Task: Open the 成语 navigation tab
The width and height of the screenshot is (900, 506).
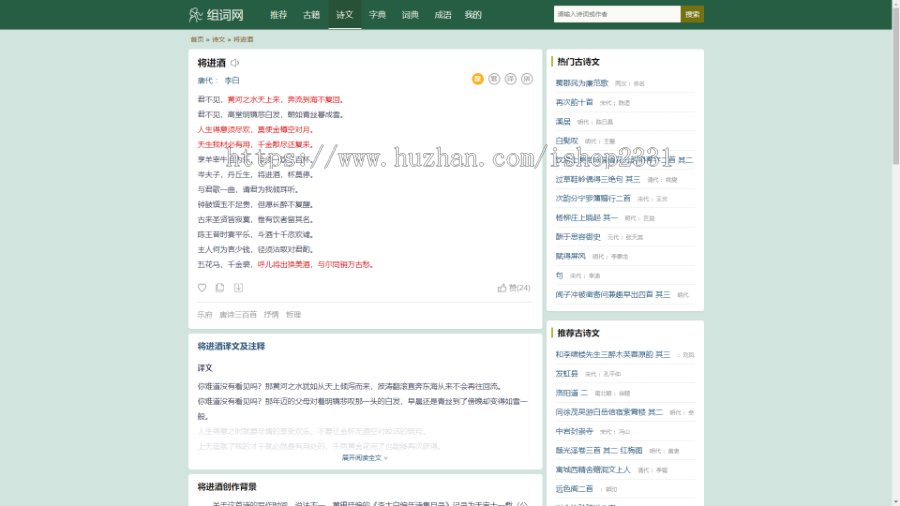Action: pyautogui.click(x=443, y=15)
